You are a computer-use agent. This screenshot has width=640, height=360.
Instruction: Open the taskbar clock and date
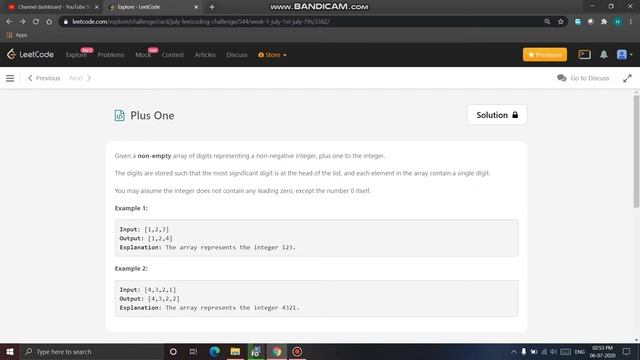tap(603, 351)
